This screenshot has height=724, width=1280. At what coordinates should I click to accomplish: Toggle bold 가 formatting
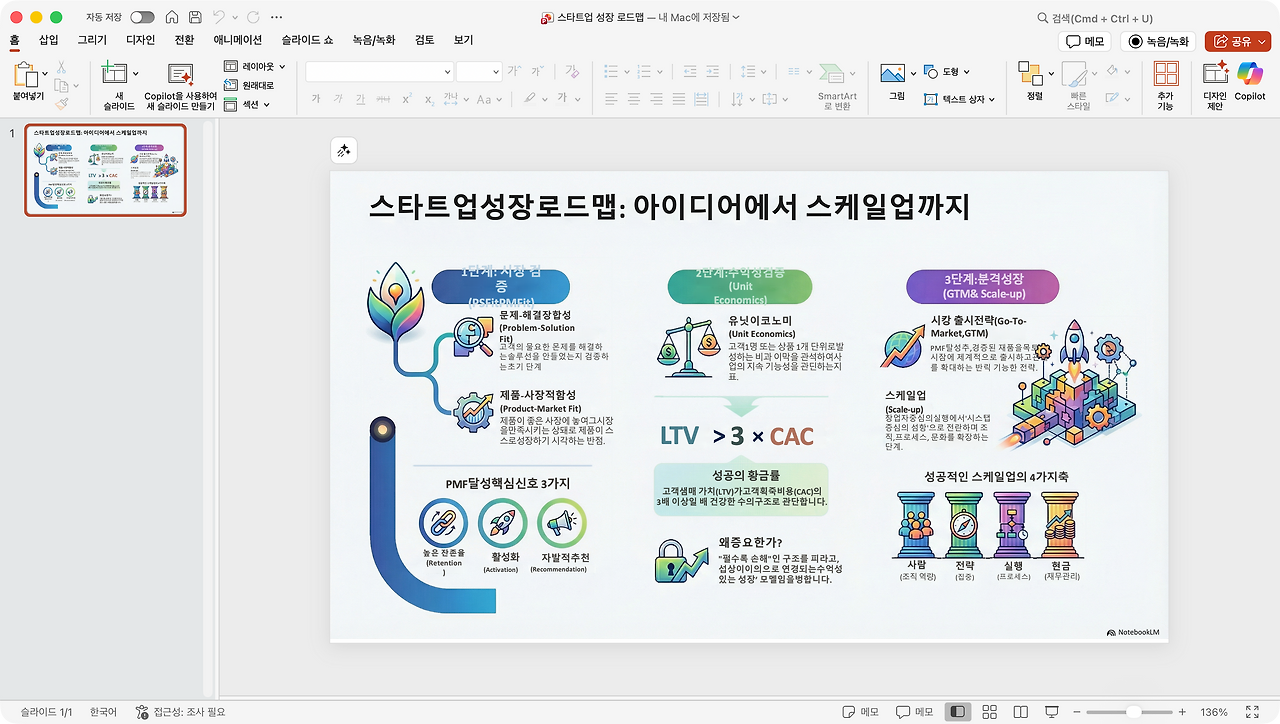click(316, 99)
